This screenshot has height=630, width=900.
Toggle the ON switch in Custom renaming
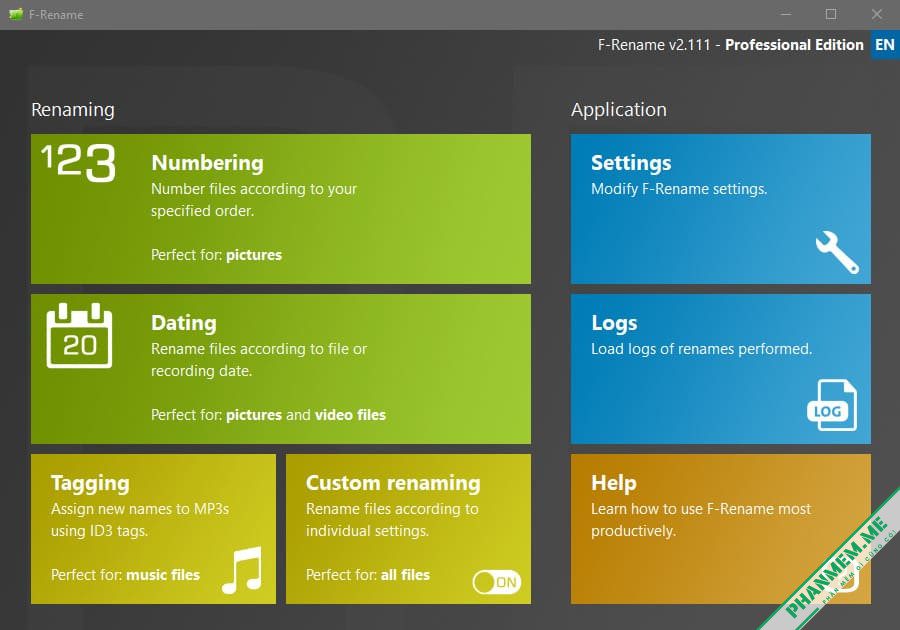pos(496,582)
